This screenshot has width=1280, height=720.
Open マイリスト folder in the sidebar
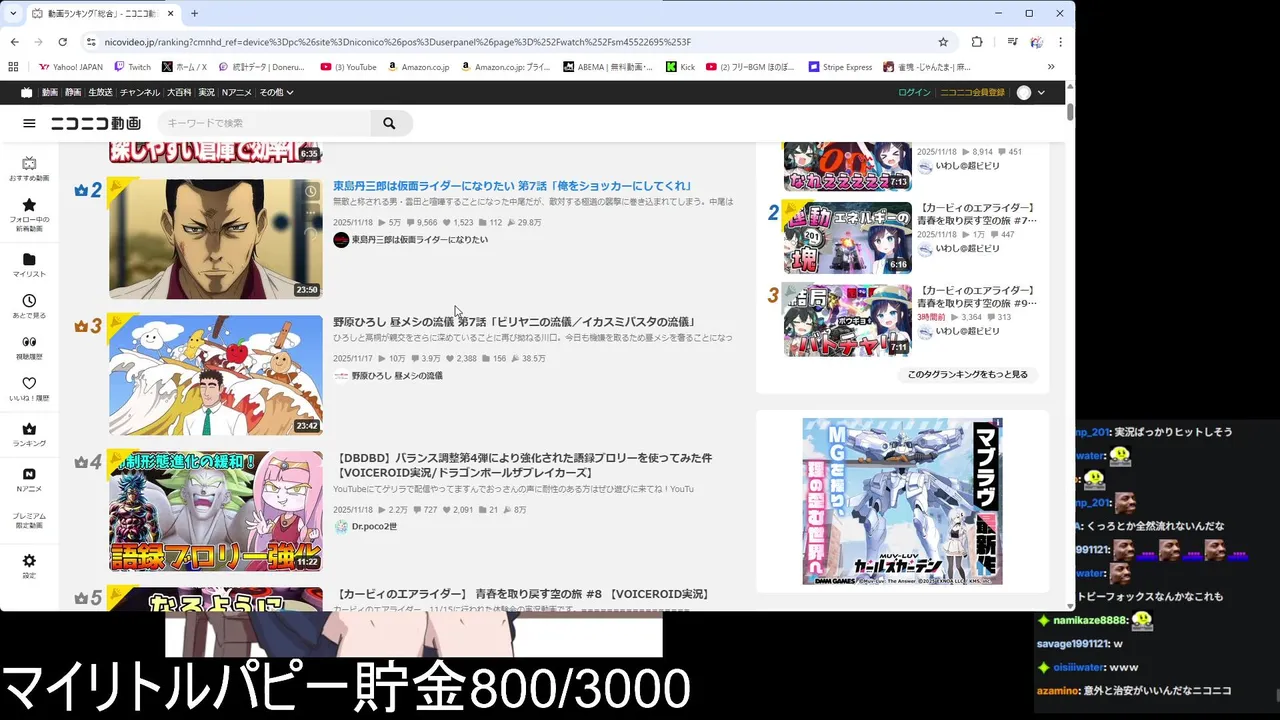tap(29, 265)
